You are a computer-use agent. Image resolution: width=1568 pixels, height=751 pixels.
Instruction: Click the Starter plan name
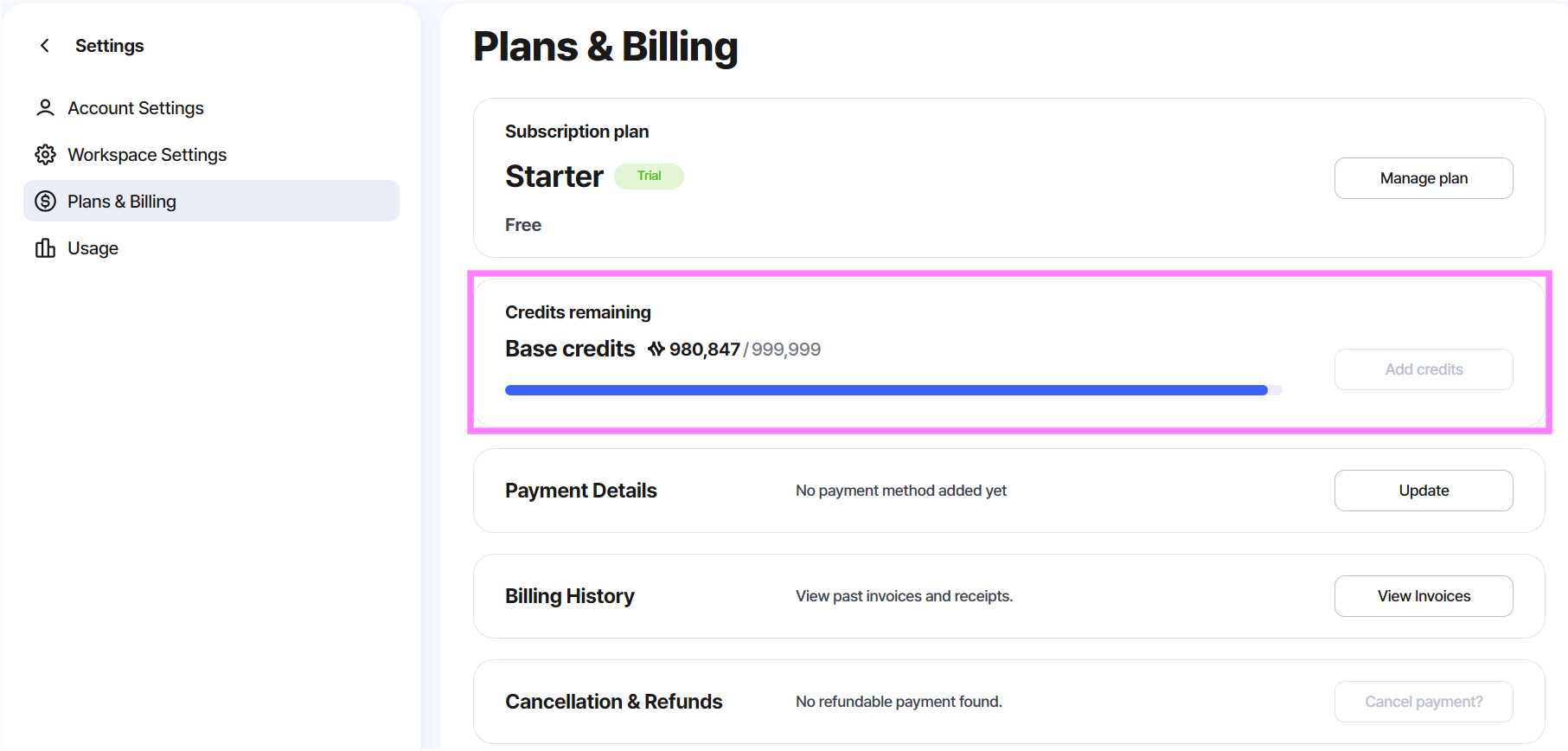[x=554, y=177]
